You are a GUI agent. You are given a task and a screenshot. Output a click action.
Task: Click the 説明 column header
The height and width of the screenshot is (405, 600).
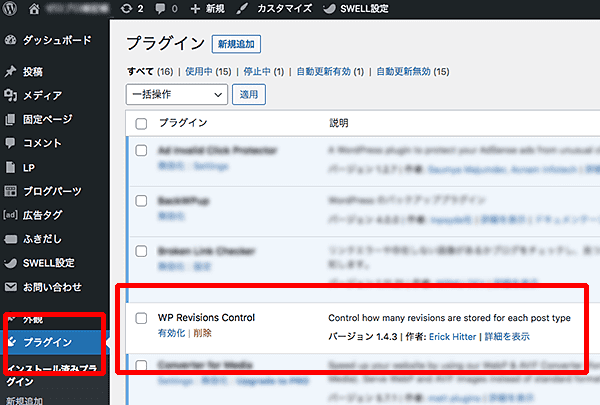tap(339, 123)
